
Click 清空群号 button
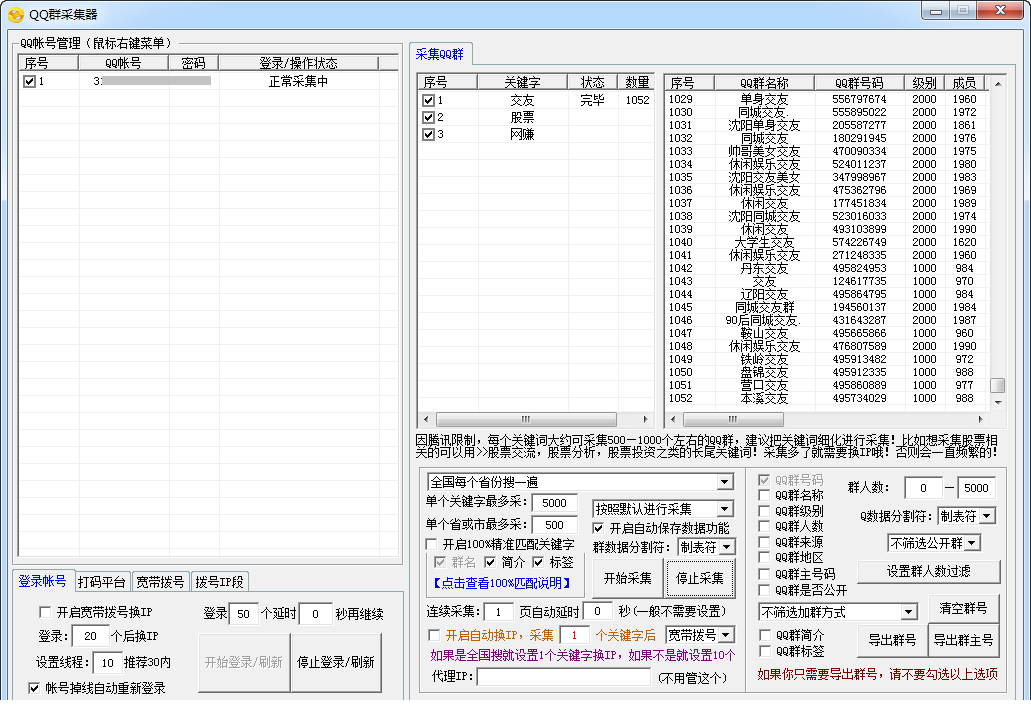coord(963,609)
